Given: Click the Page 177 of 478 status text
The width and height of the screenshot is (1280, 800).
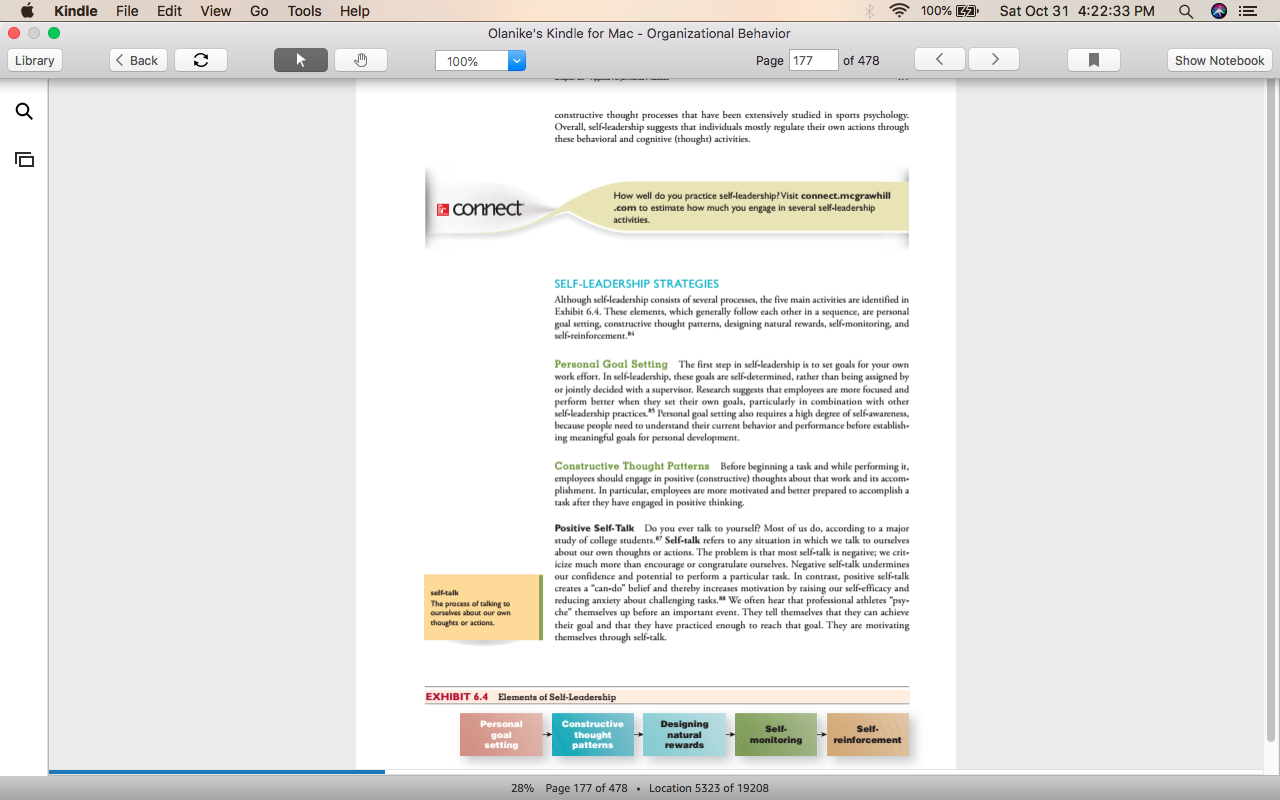Looking at the screenshot, I should click(586, 788).
